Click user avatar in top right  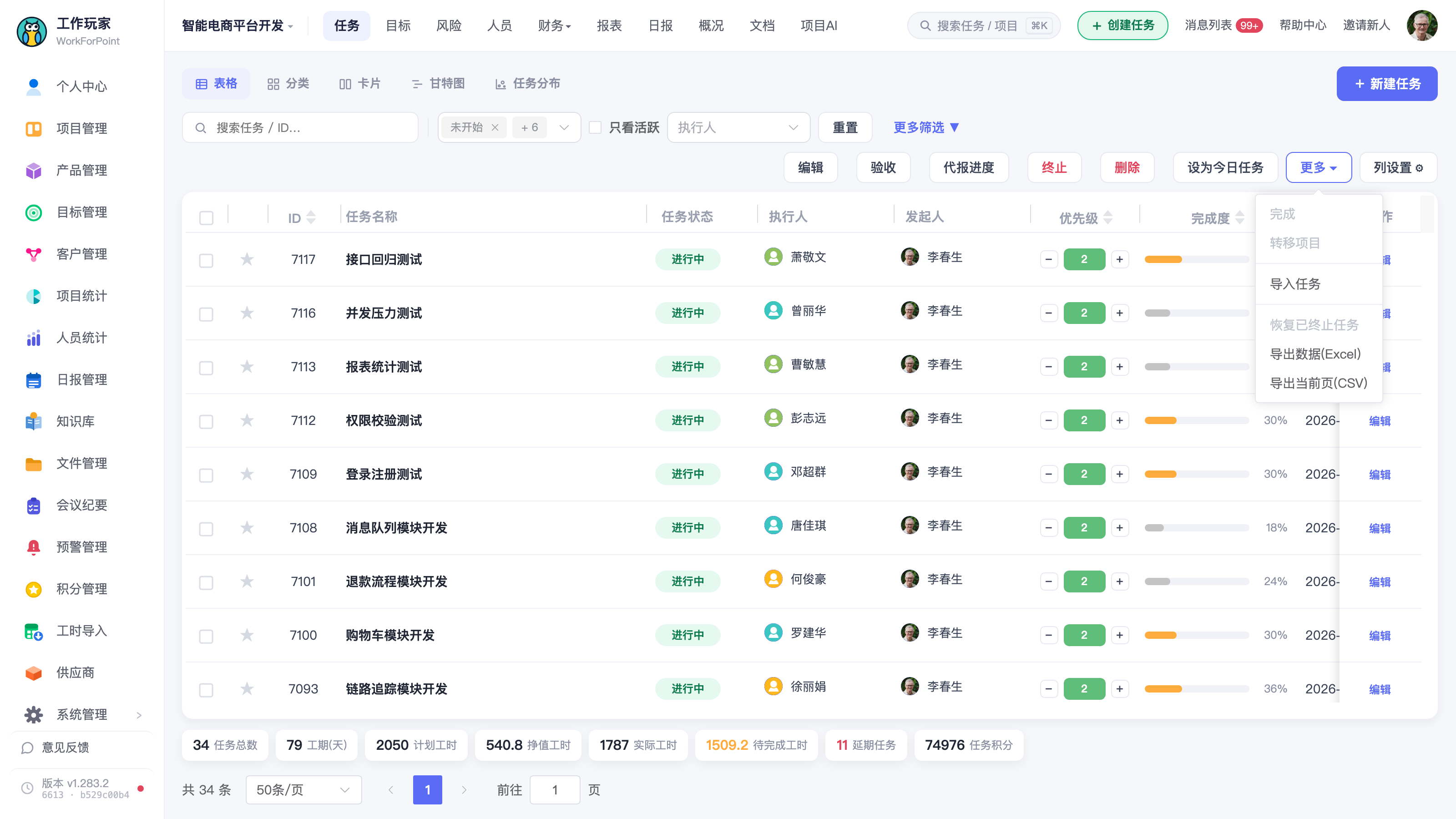(1422, 25)
